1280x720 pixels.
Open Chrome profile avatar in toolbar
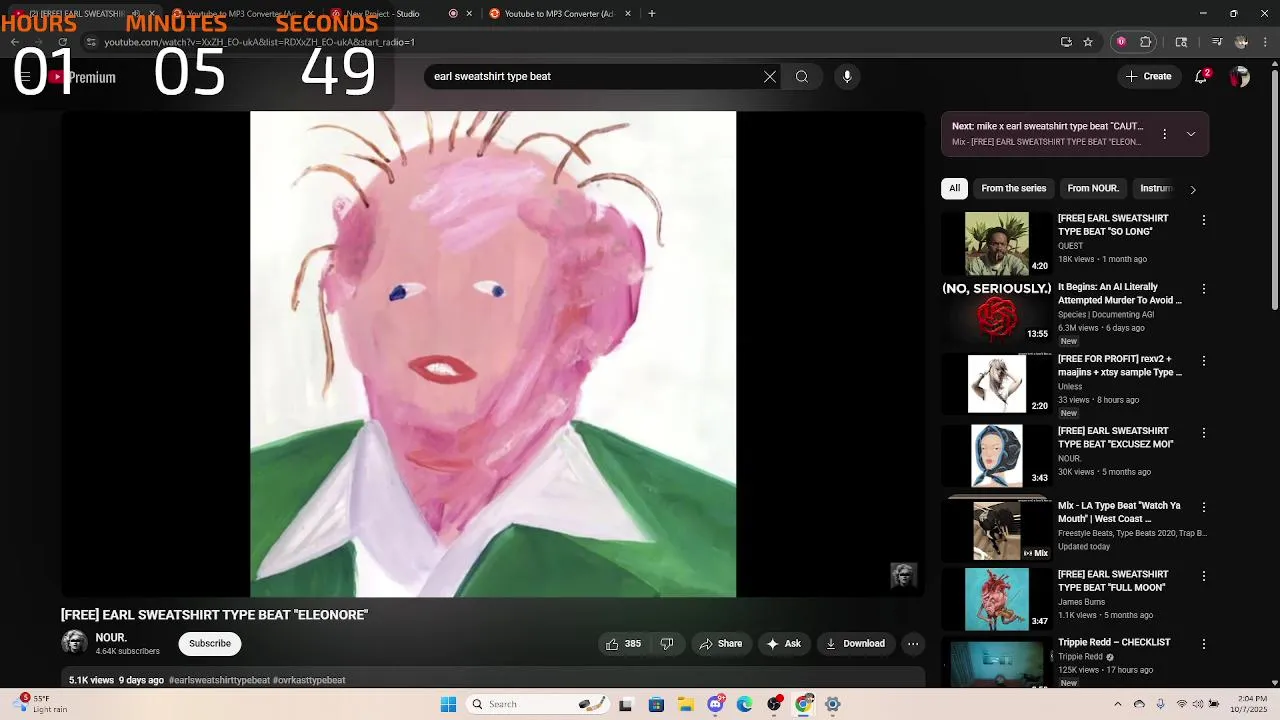click(1241, 42)
